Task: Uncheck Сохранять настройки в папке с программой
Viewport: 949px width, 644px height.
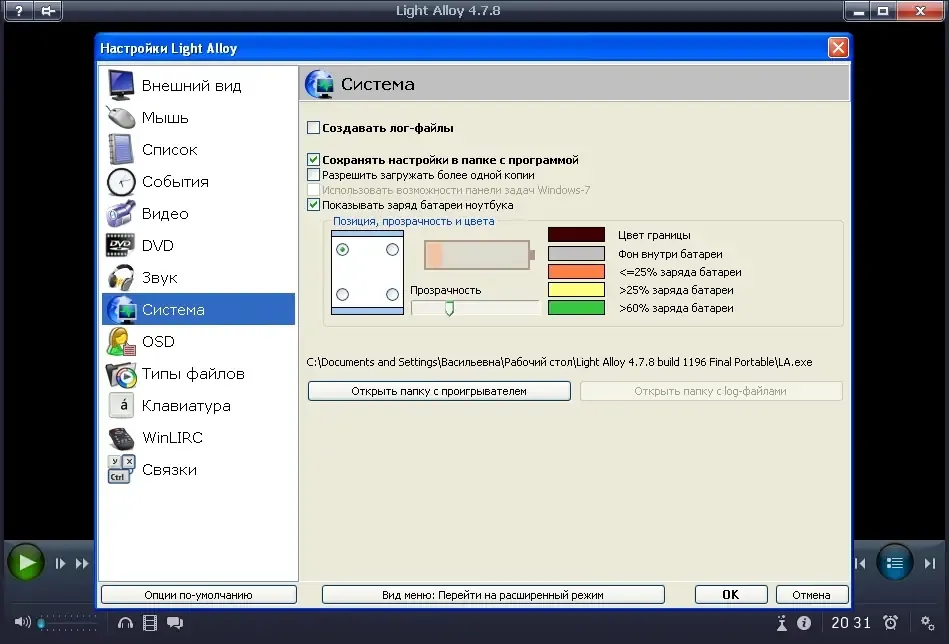Action: [x=314, y=160]
